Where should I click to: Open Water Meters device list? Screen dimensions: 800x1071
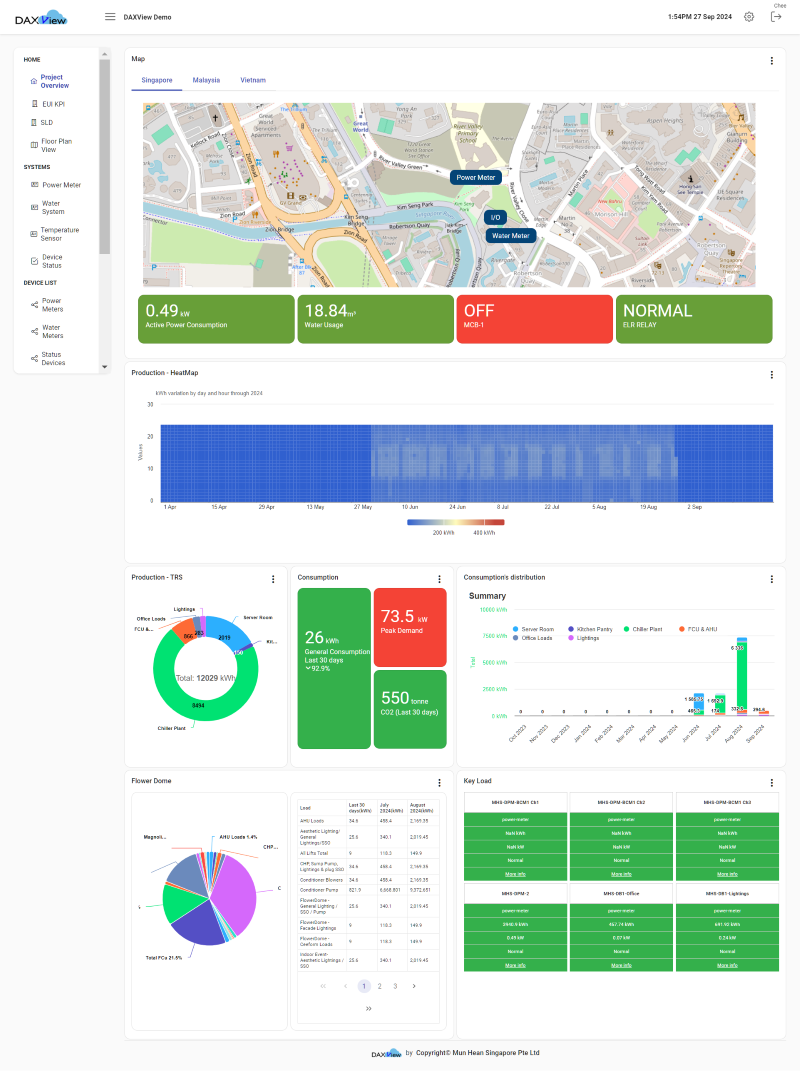[x=52, y=331]
